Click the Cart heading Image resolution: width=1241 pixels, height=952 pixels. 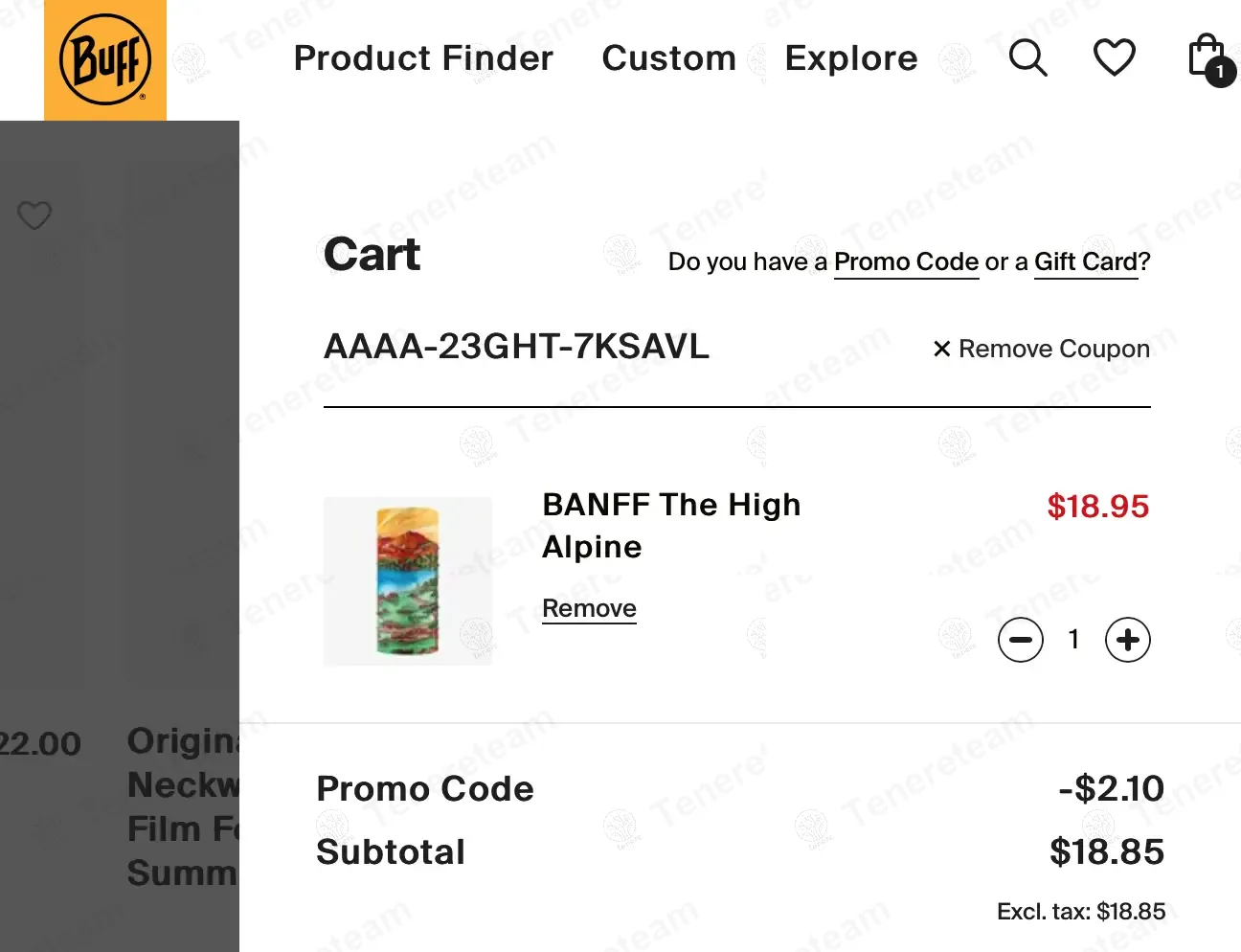pyautogui.click(x=372, y=255)
